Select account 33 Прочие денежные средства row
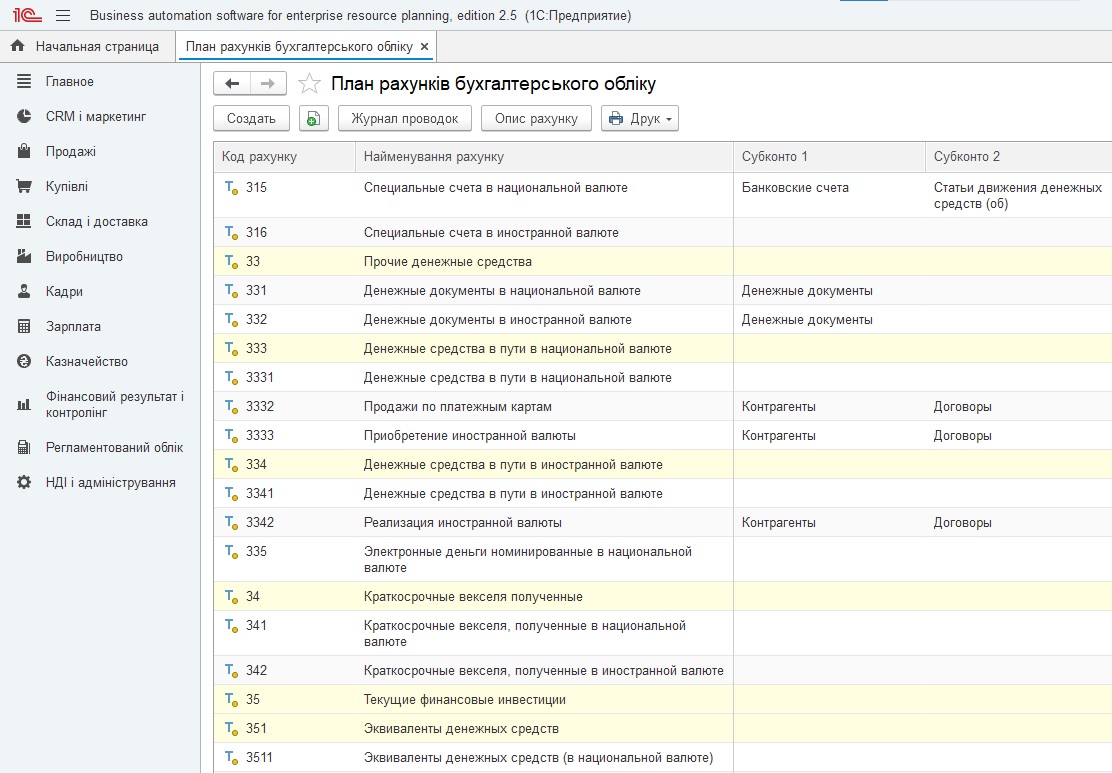This screenshot has width=1112, height=773. click(447, 262)
